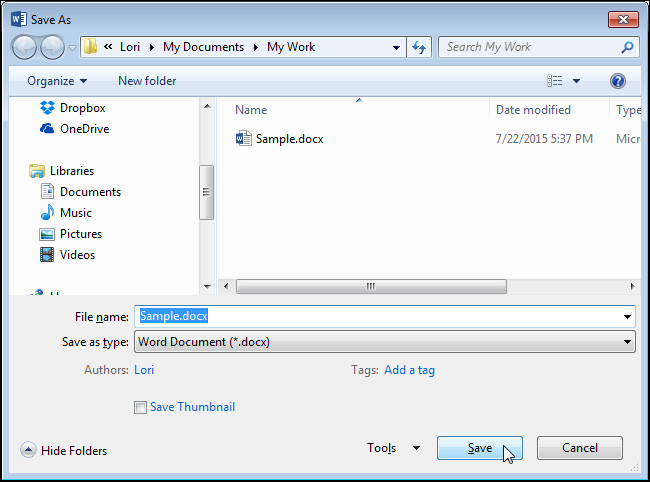The height and width of the screenshot is (482, 650).
Task: Select the Videos library
Action: pos(78,254)
